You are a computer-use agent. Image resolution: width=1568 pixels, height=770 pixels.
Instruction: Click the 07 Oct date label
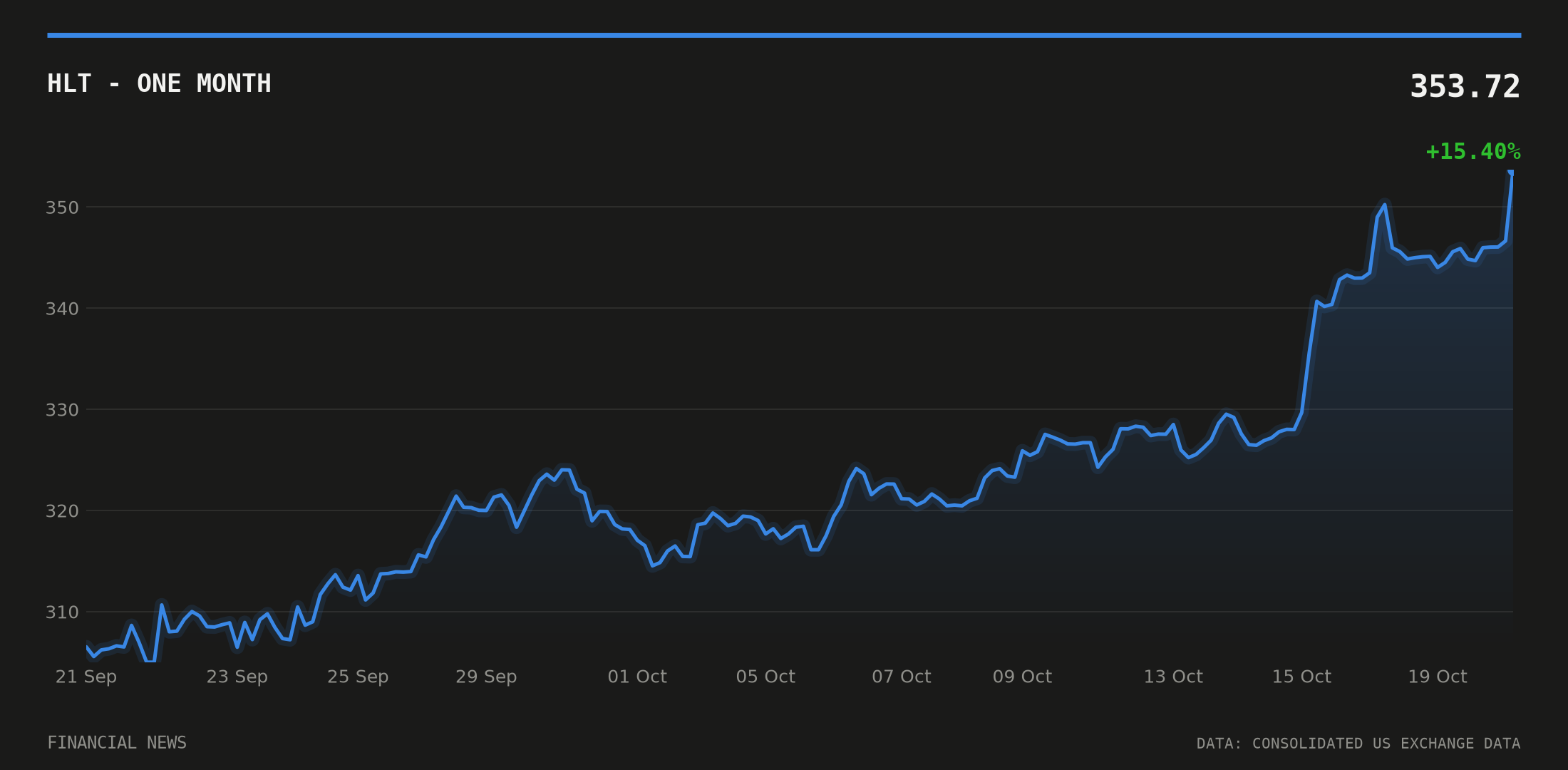902,677
